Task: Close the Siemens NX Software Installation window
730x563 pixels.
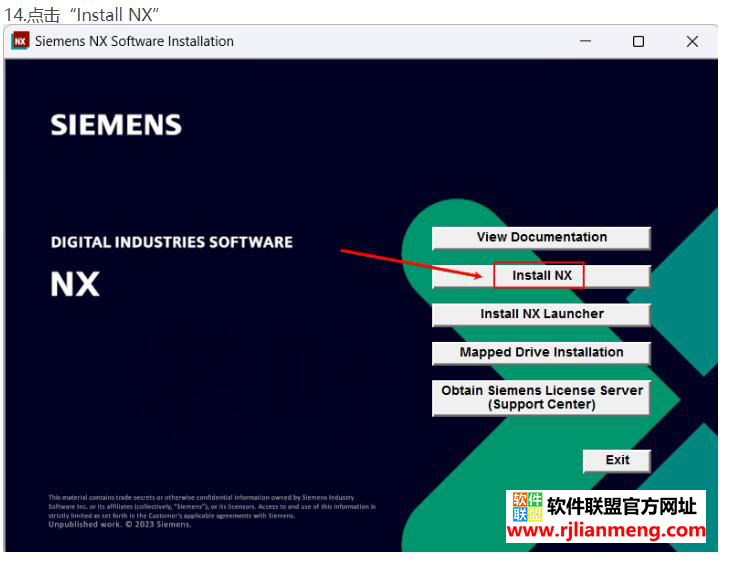Action: pyautogui.click(x=692, y=41)
